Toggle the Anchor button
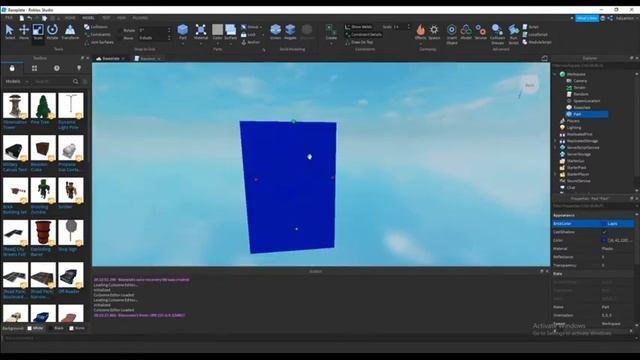 click(x=250, y=42)
